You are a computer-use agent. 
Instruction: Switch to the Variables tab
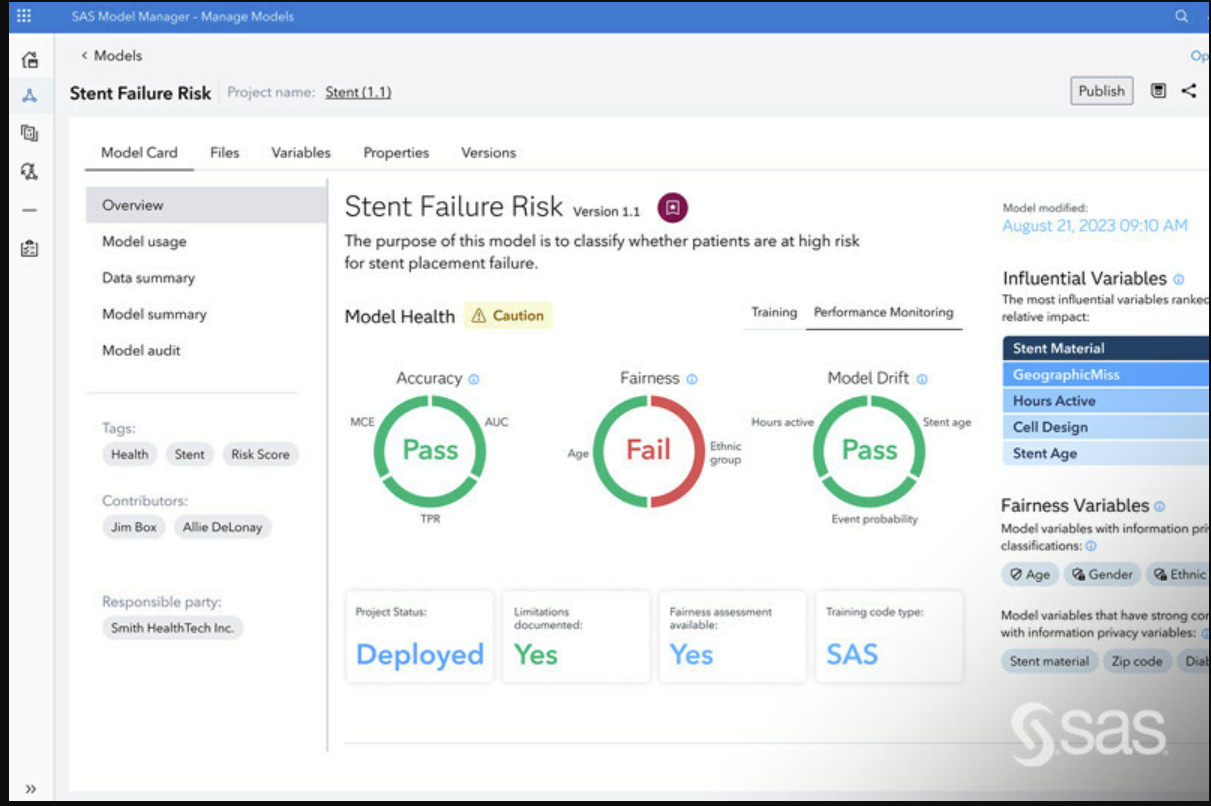pos(301,152)
